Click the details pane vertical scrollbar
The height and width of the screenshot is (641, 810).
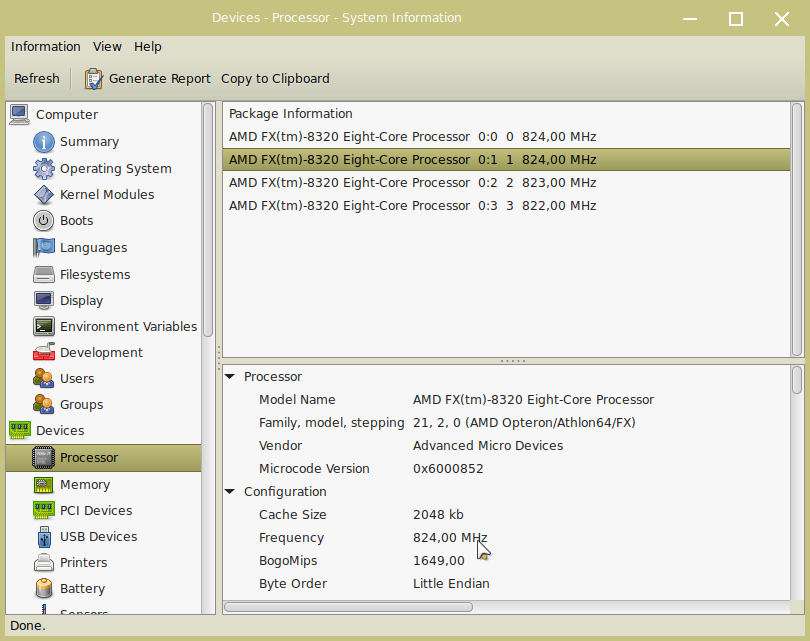pos(797,380)
